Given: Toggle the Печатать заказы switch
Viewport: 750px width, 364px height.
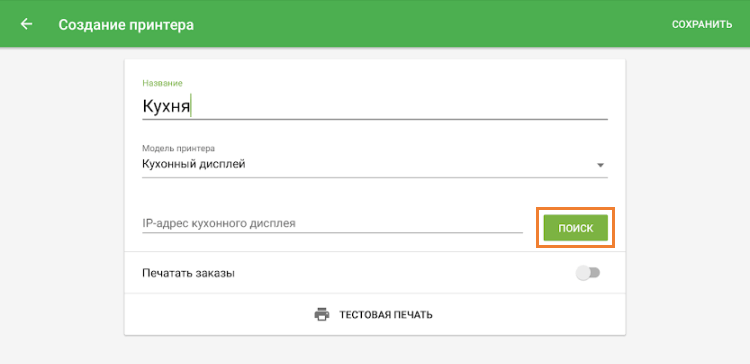Looking at the screenshot, I should coord(588,273).
